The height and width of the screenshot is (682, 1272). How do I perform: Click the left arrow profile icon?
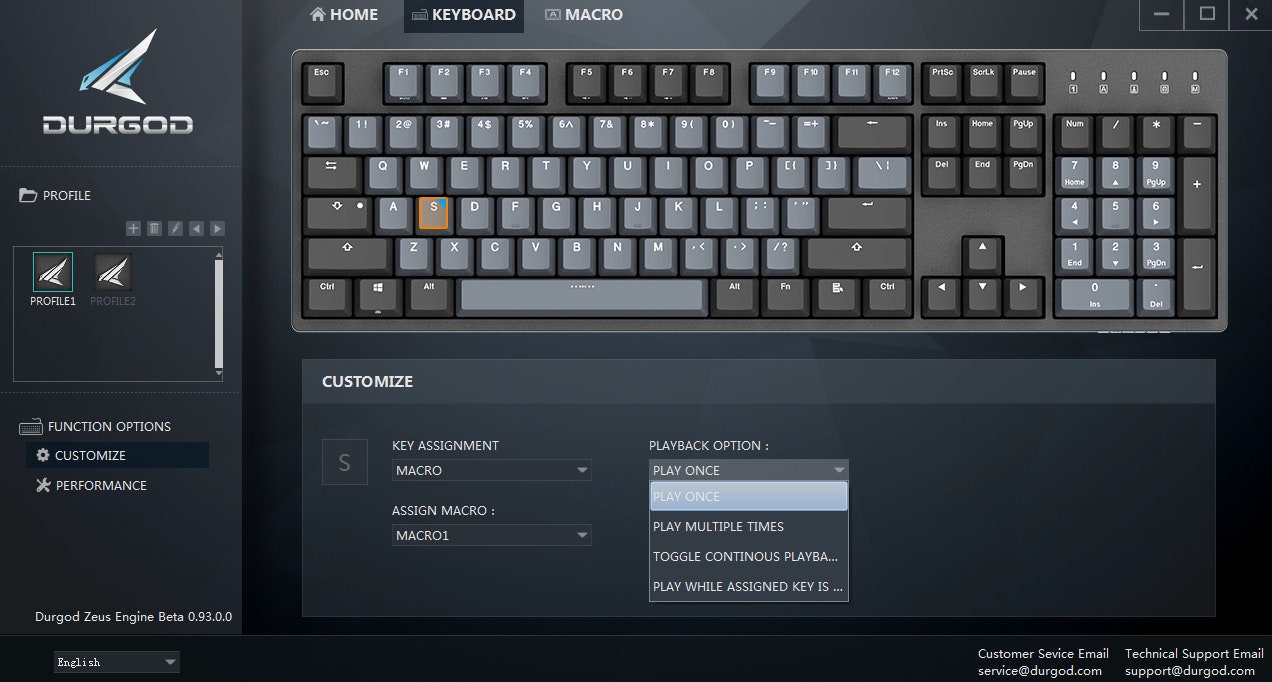tap(196, 229)
